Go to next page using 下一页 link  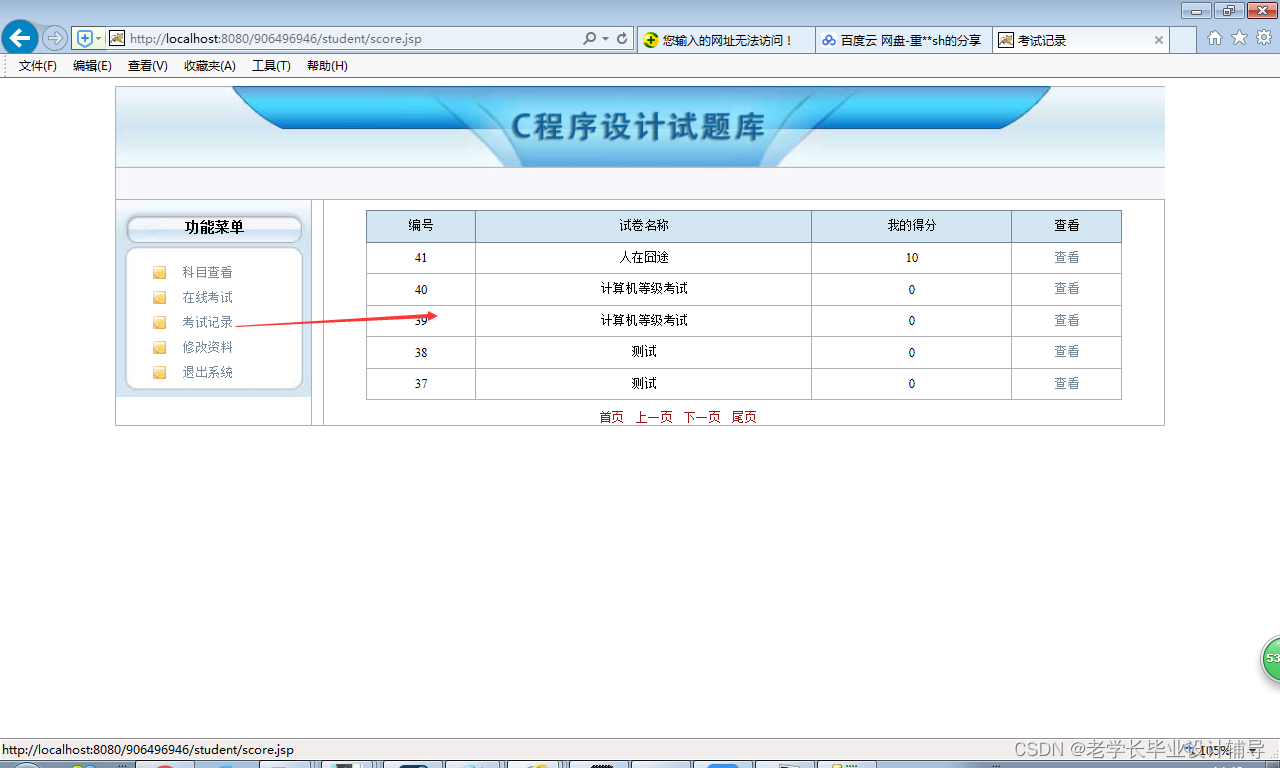click(701, 417)
